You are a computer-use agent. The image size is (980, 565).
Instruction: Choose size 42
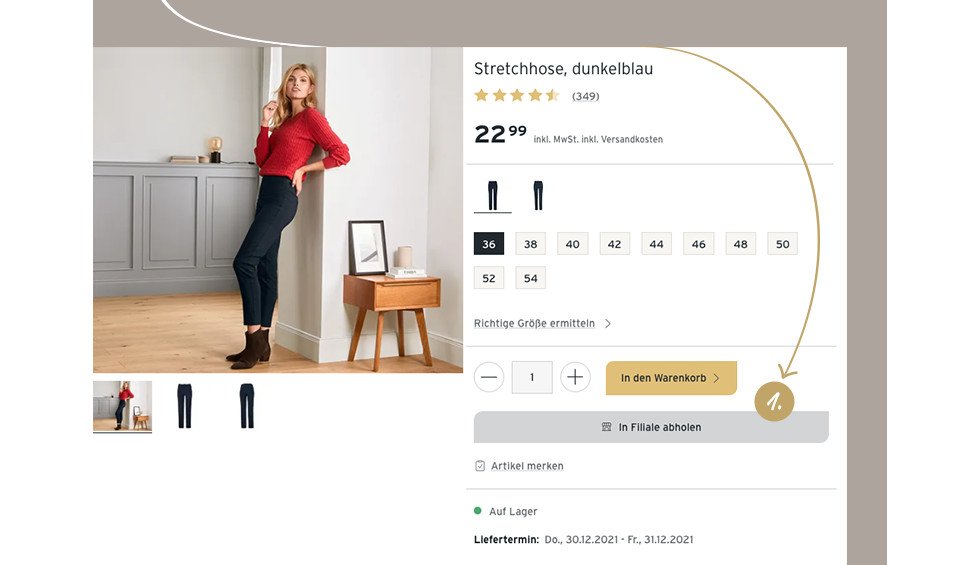[614, 244]
